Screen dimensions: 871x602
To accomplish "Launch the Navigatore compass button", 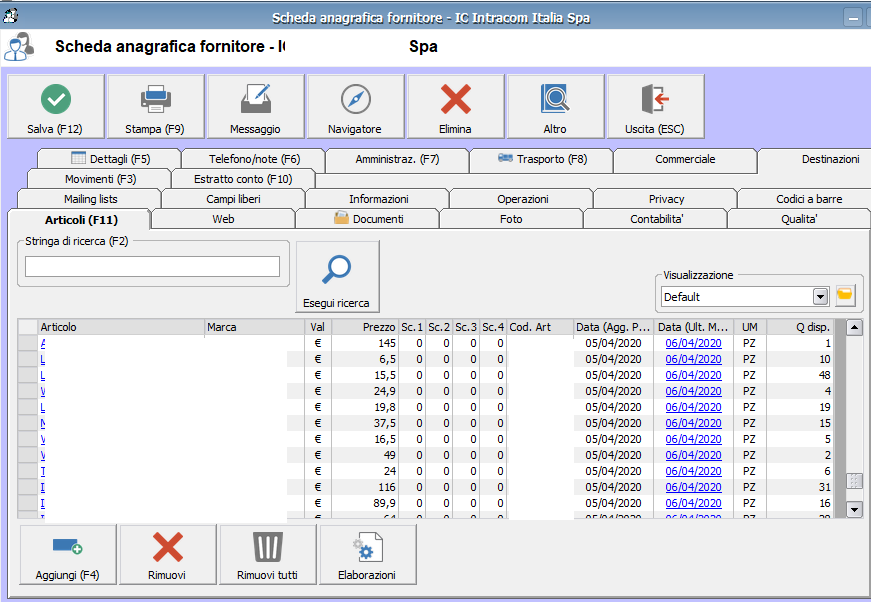I will (355, 107).
